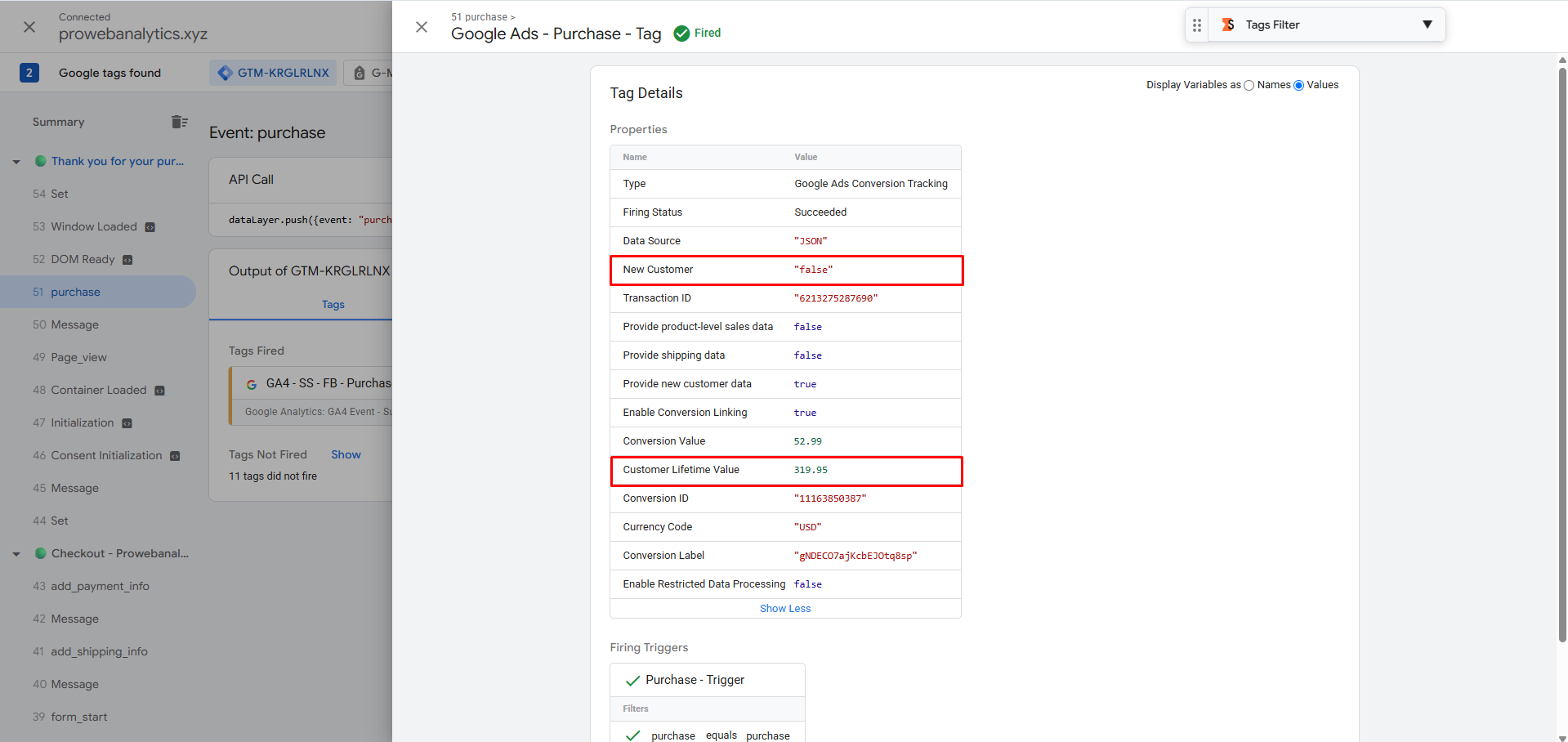Select Values for variable display
Viewport: 1568px width, 742px height.
click(x=1298, y=86)
